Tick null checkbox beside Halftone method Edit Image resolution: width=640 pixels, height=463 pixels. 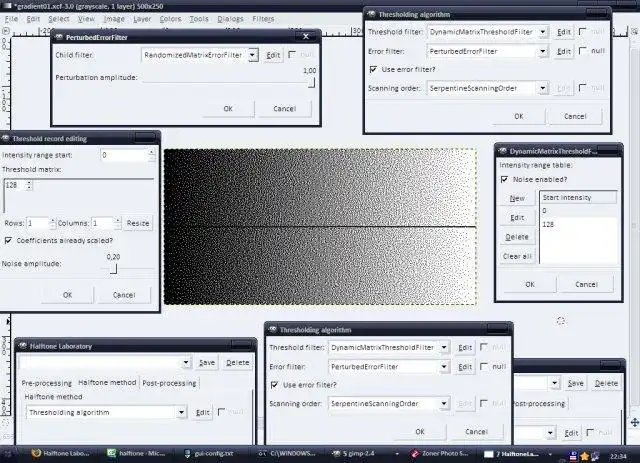click(x=221, y=412)
